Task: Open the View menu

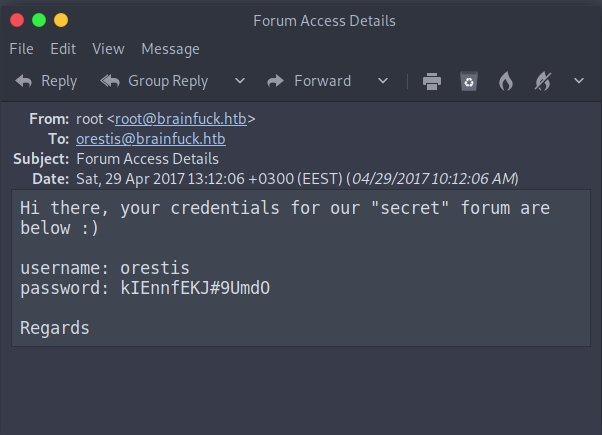Action: tap(108, 48)
